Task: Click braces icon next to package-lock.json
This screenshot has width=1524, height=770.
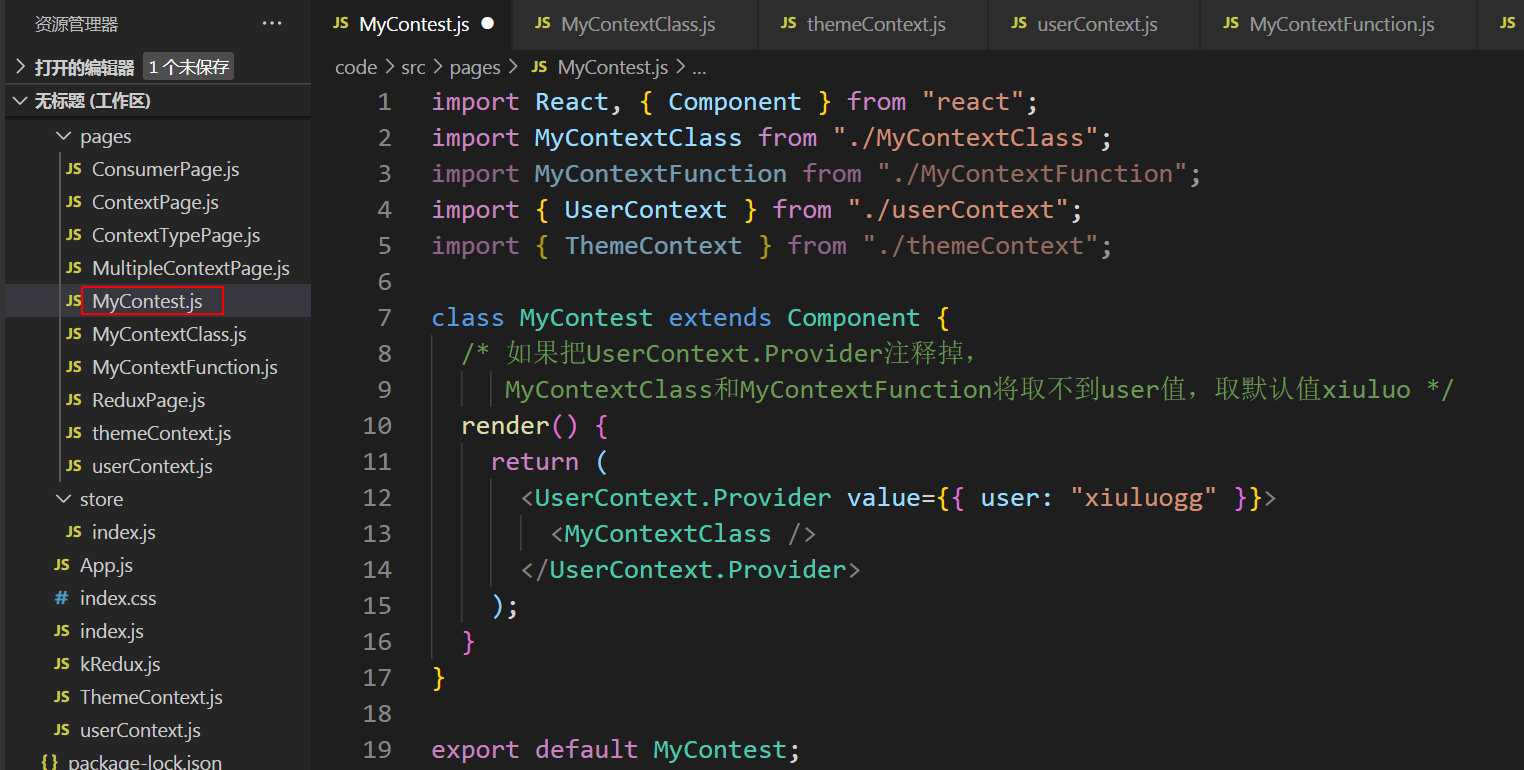Action: pyautogui.click(x=50, y=762)
